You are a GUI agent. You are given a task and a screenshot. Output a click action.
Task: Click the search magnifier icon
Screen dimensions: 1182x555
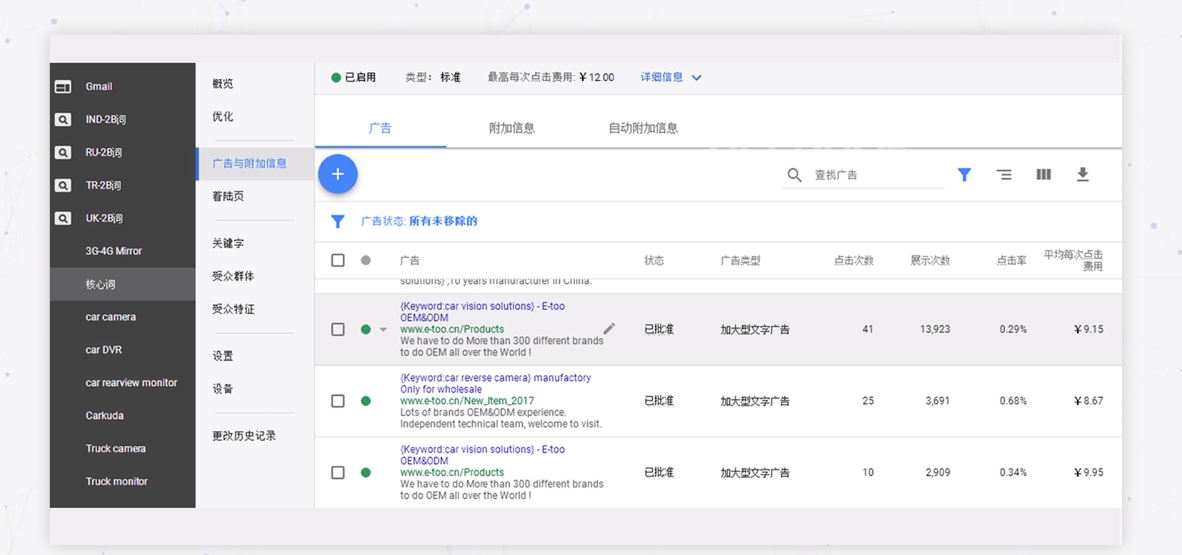point(794,175)
